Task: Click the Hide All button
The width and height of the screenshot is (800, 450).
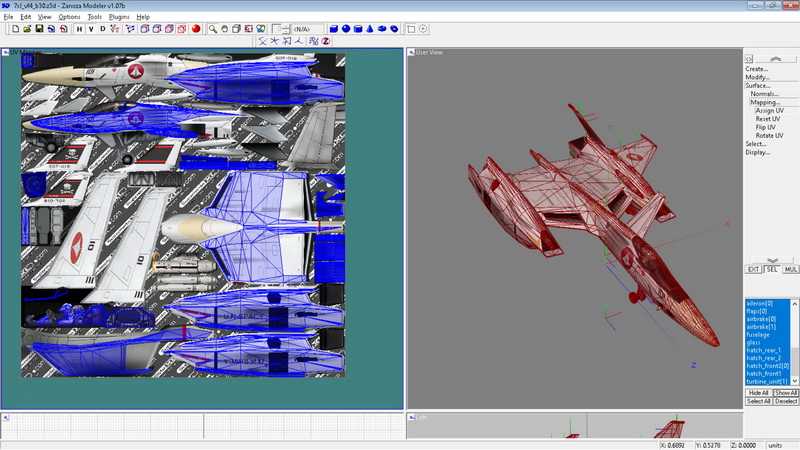Action: tap(758, 393)
